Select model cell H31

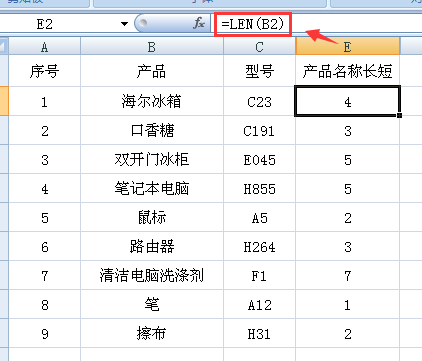(259, 333)
